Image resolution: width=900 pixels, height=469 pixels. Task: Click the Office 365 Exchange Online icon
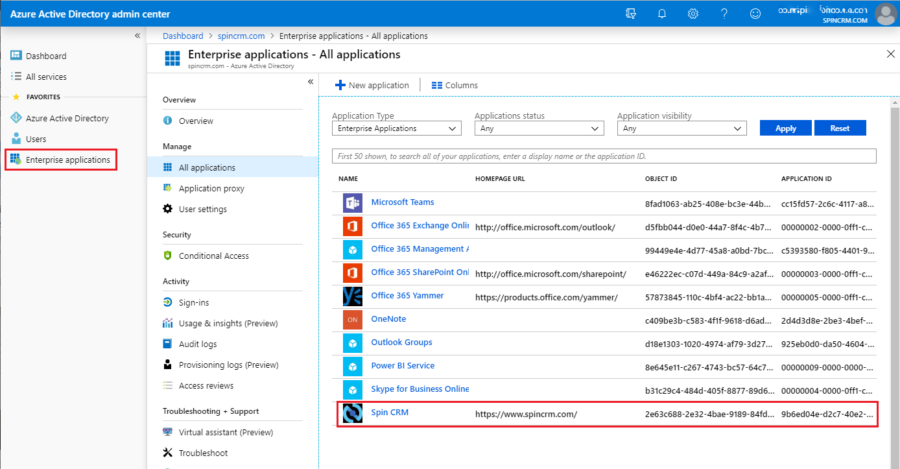[352, 226]
